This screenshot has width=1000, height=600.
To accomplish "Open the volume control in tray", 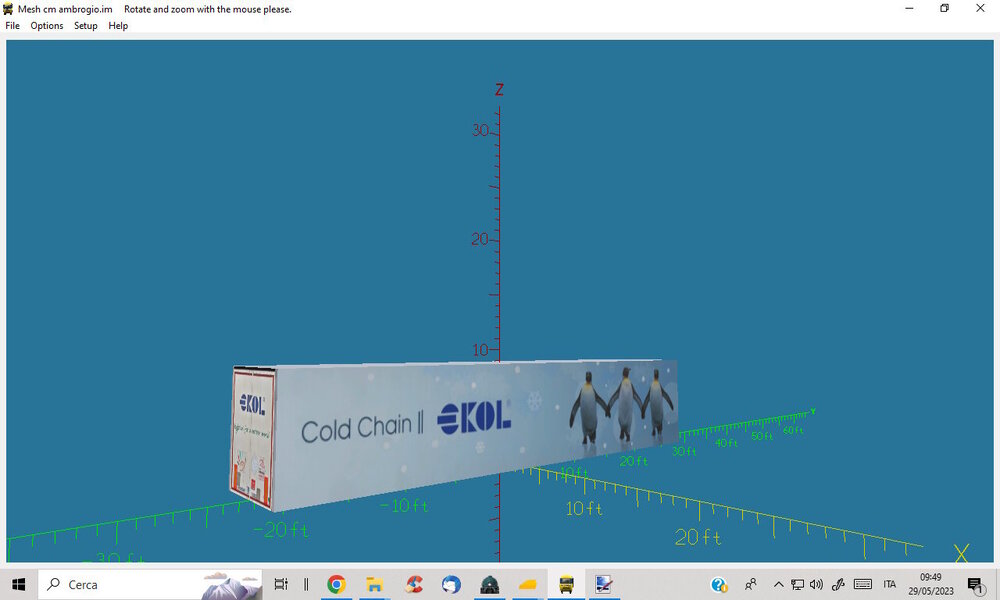I will [816, 584].
